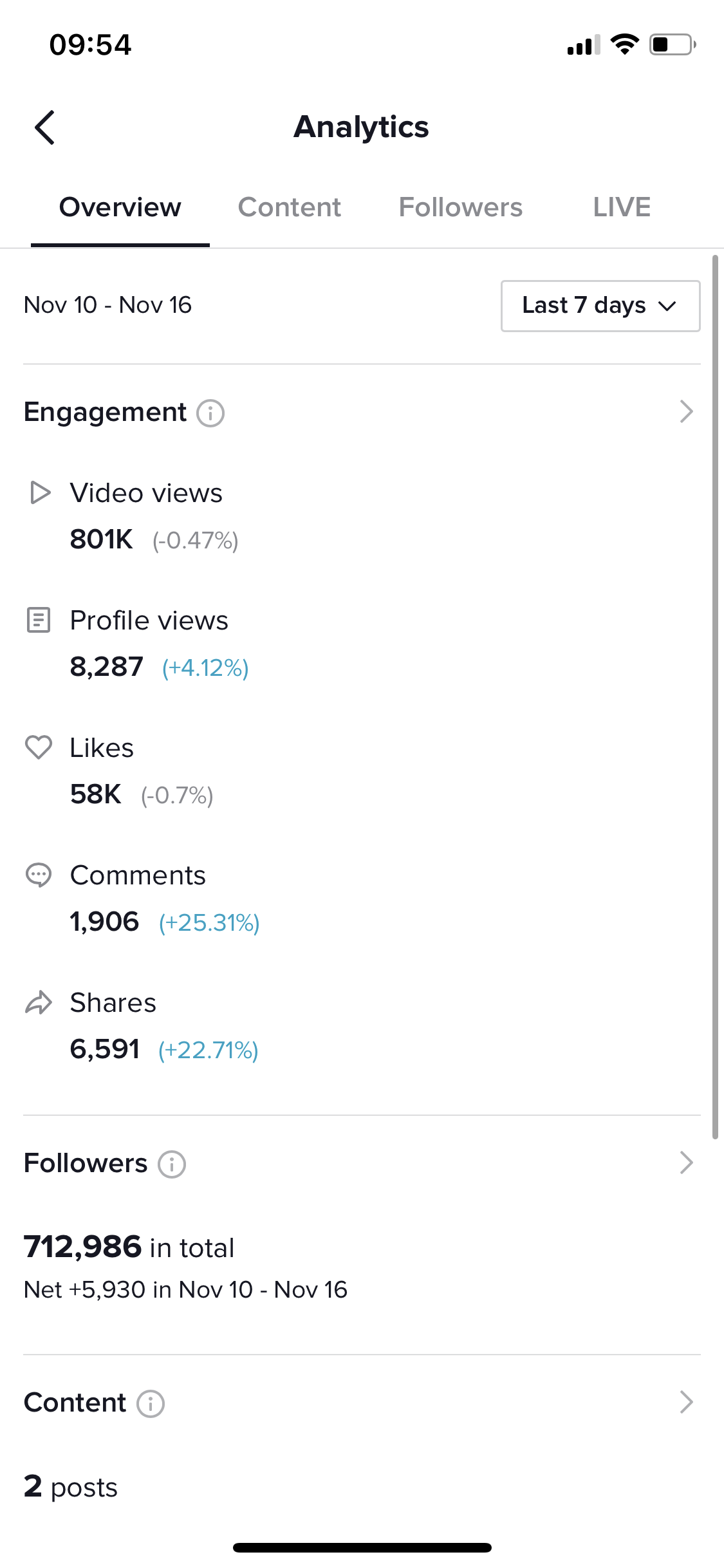Image resolution: width=724 pixels, height=1568 pixels.
Task: Tap the Video views play icon
Action: click(x=40, y=493)
